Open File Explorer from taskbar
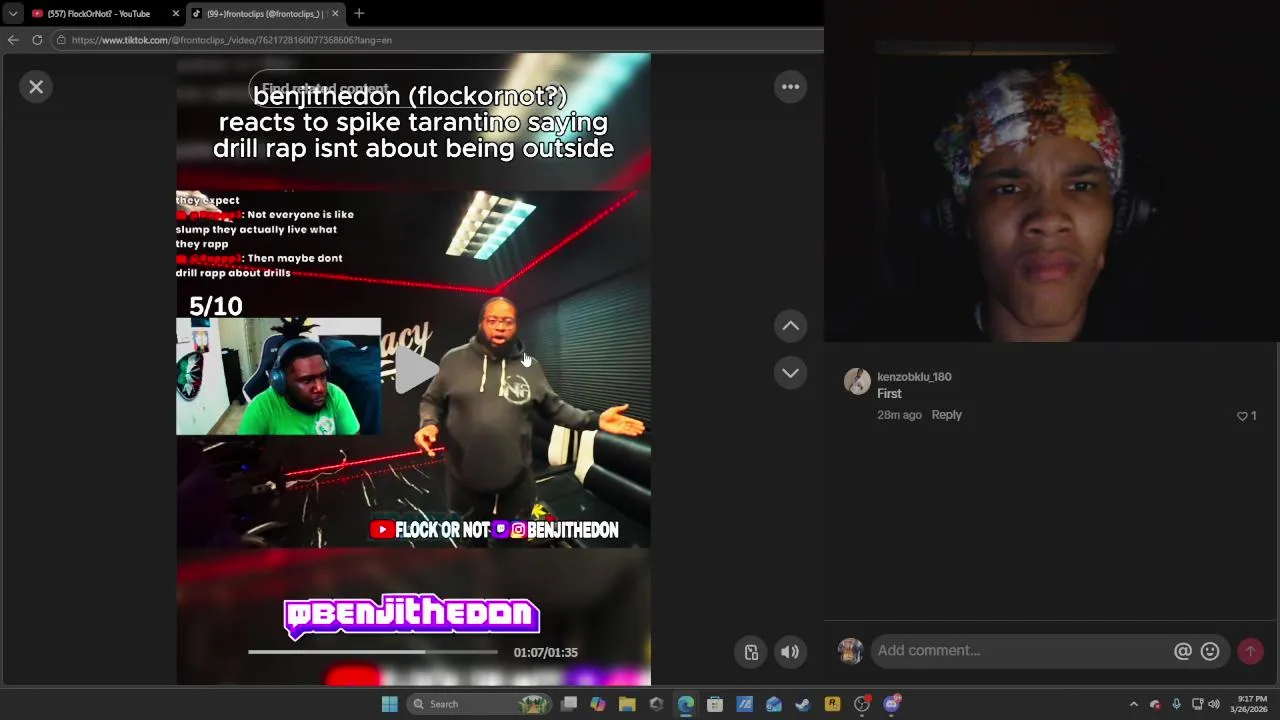 click(627, 704)
